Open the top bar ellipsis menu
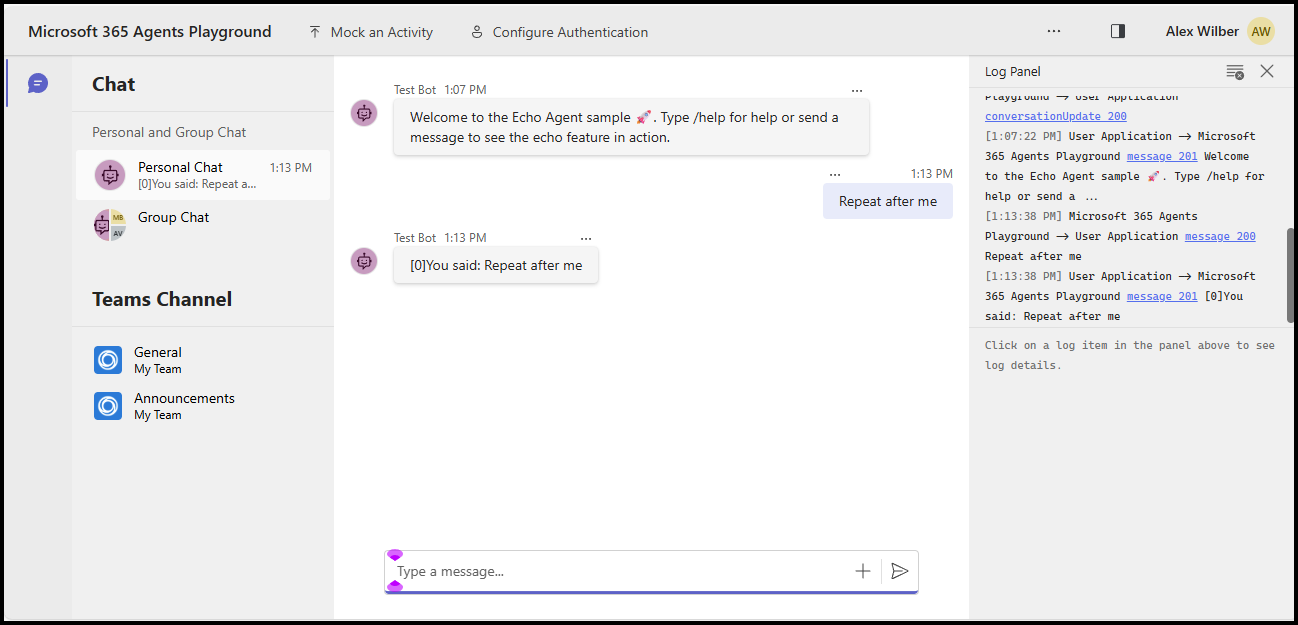The image size is (1298, 625). tap(1054, 31)
